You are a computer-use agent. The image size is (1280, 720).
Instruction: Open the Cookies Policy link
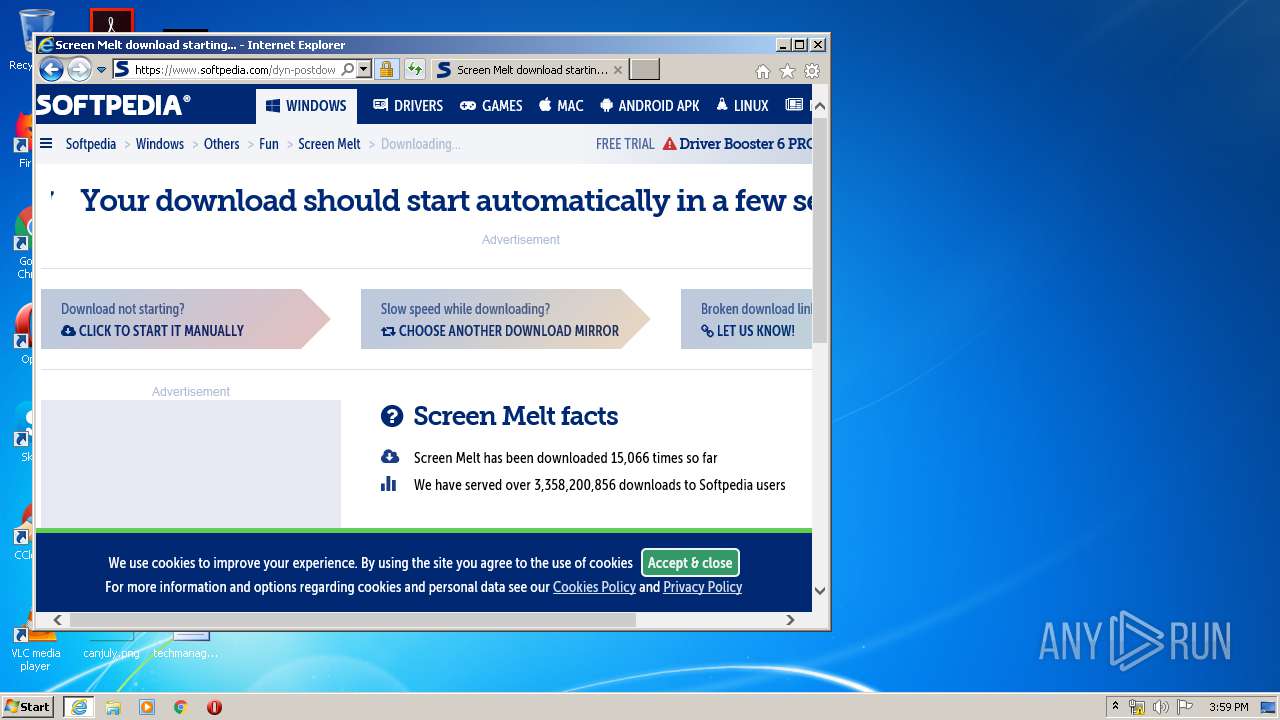coord(594,587)
